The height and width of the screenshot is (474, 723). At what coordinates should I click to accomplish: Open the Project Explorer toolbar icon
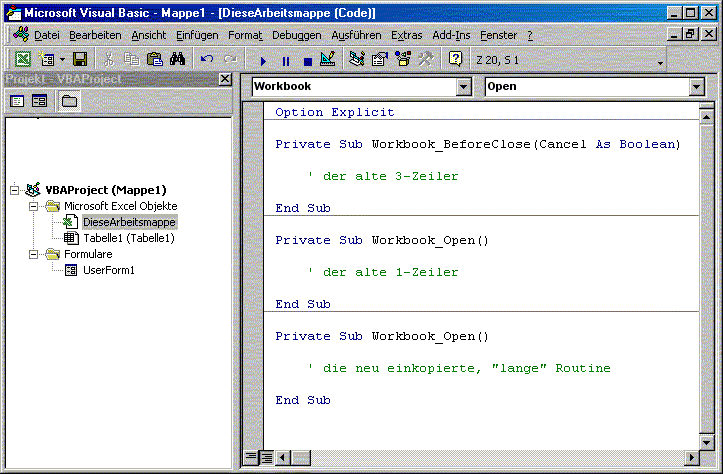coord(356,59)
